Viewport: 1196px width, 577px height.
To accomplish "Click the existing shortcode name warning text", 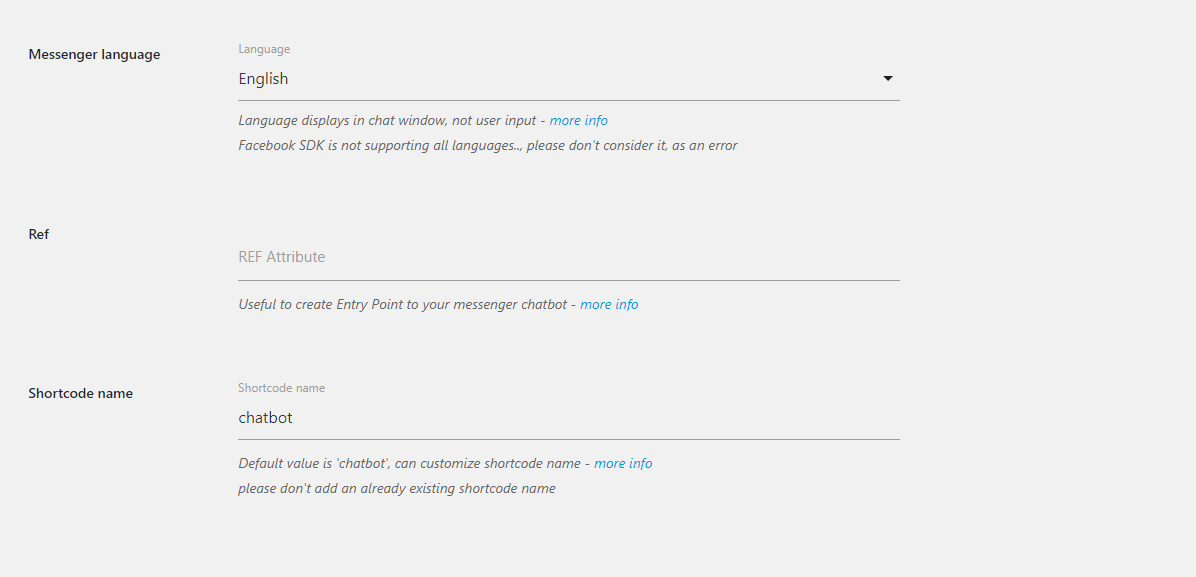I will pyautogui.click(x=396, y=489).
